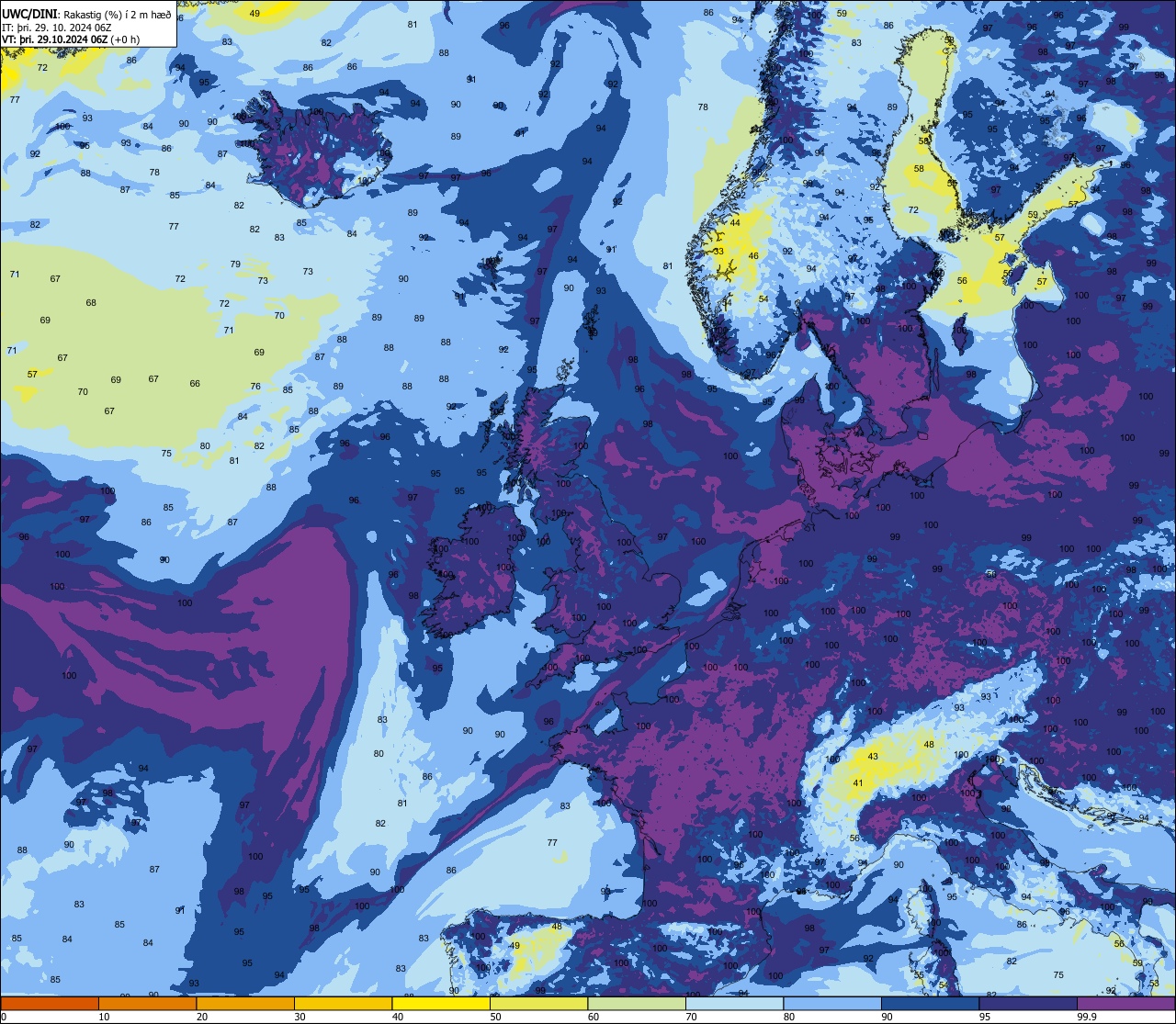The image size is (1176, 1024).
Task: Click the 0–10 dark orange legend swatch
Action: [x=50, y=1003]
